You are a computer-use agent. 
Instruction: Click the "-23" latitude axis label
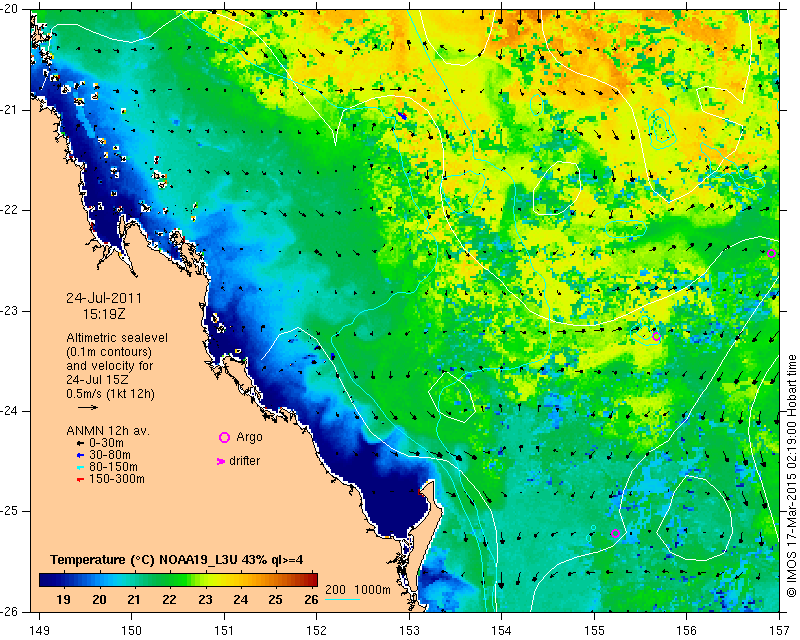(10, 311)
